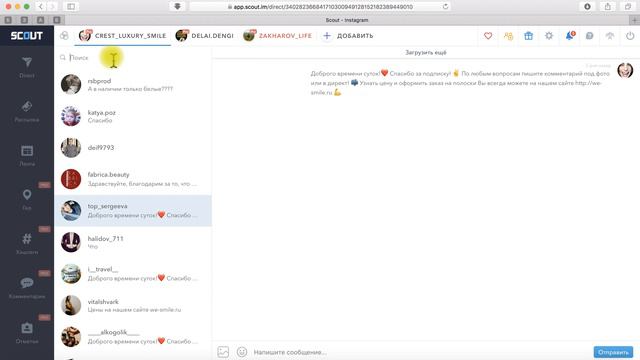Focus the Напишите сообщение message box
Screen dimensions: 640x360
pyautogui.click(x=420, y=352)
